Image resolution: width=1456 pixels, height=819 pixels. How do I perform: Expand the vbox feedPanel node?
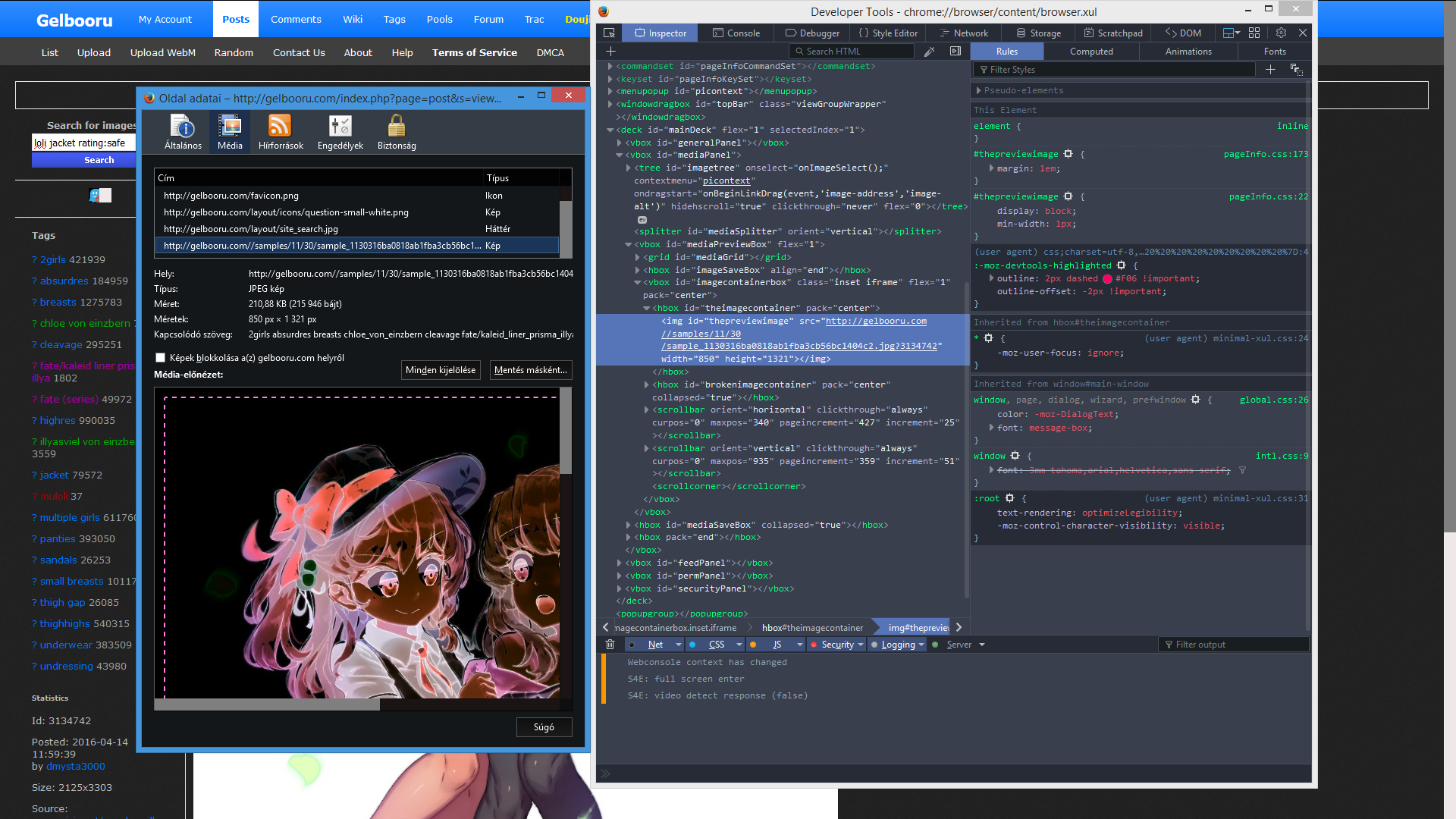[x=620, y=563]
